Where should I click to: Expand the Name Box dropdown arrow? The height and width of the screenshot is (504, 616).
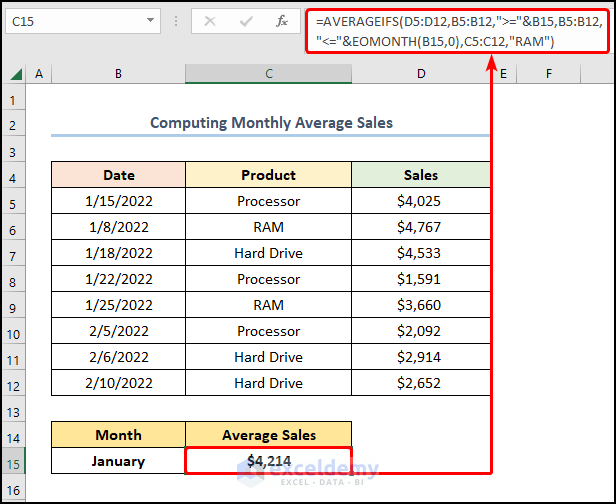150,20
